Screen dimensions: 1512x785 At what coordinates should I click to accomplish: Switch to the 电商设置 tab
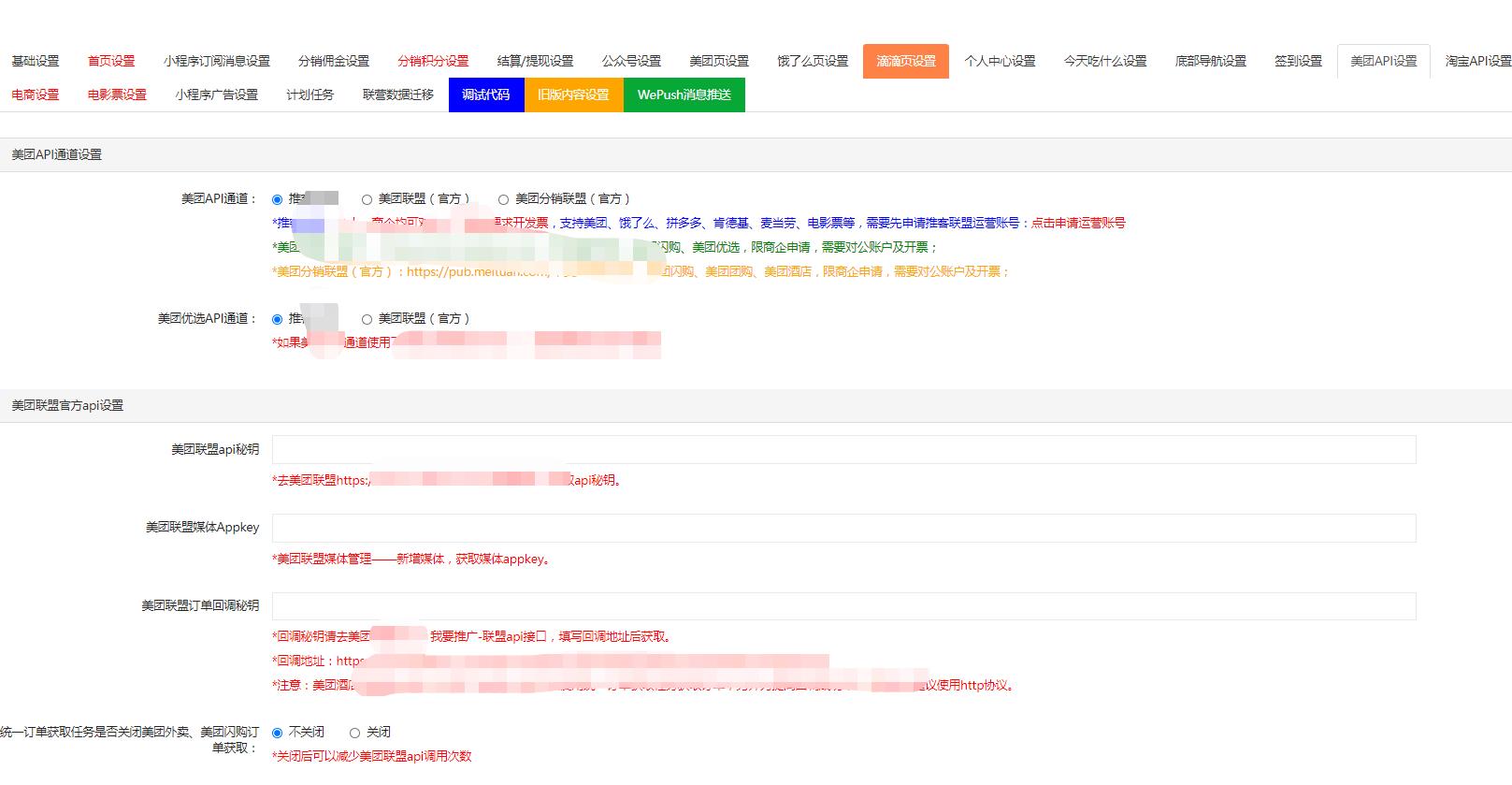click(x=36, y=94)
